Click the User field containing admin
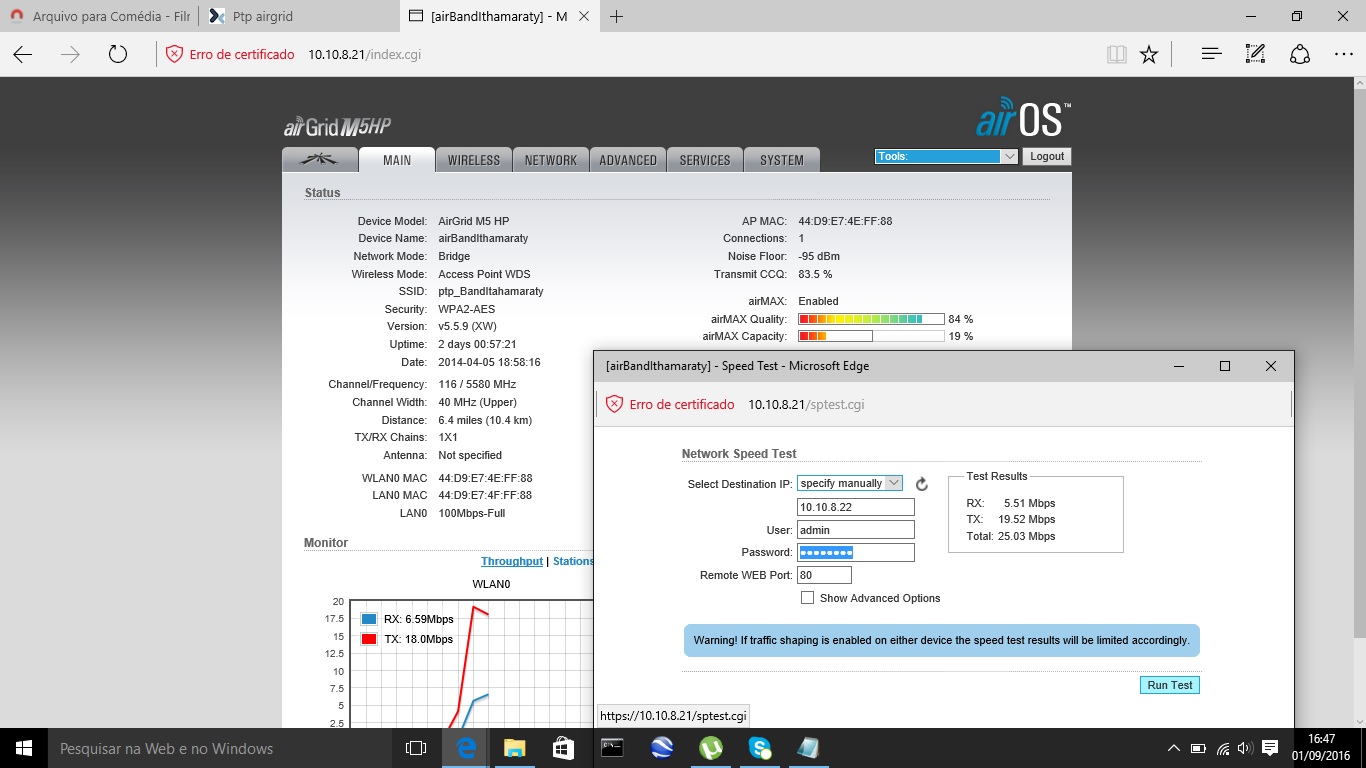The image size is (1366, 768). pyautogui.click(x=856, y=530)
